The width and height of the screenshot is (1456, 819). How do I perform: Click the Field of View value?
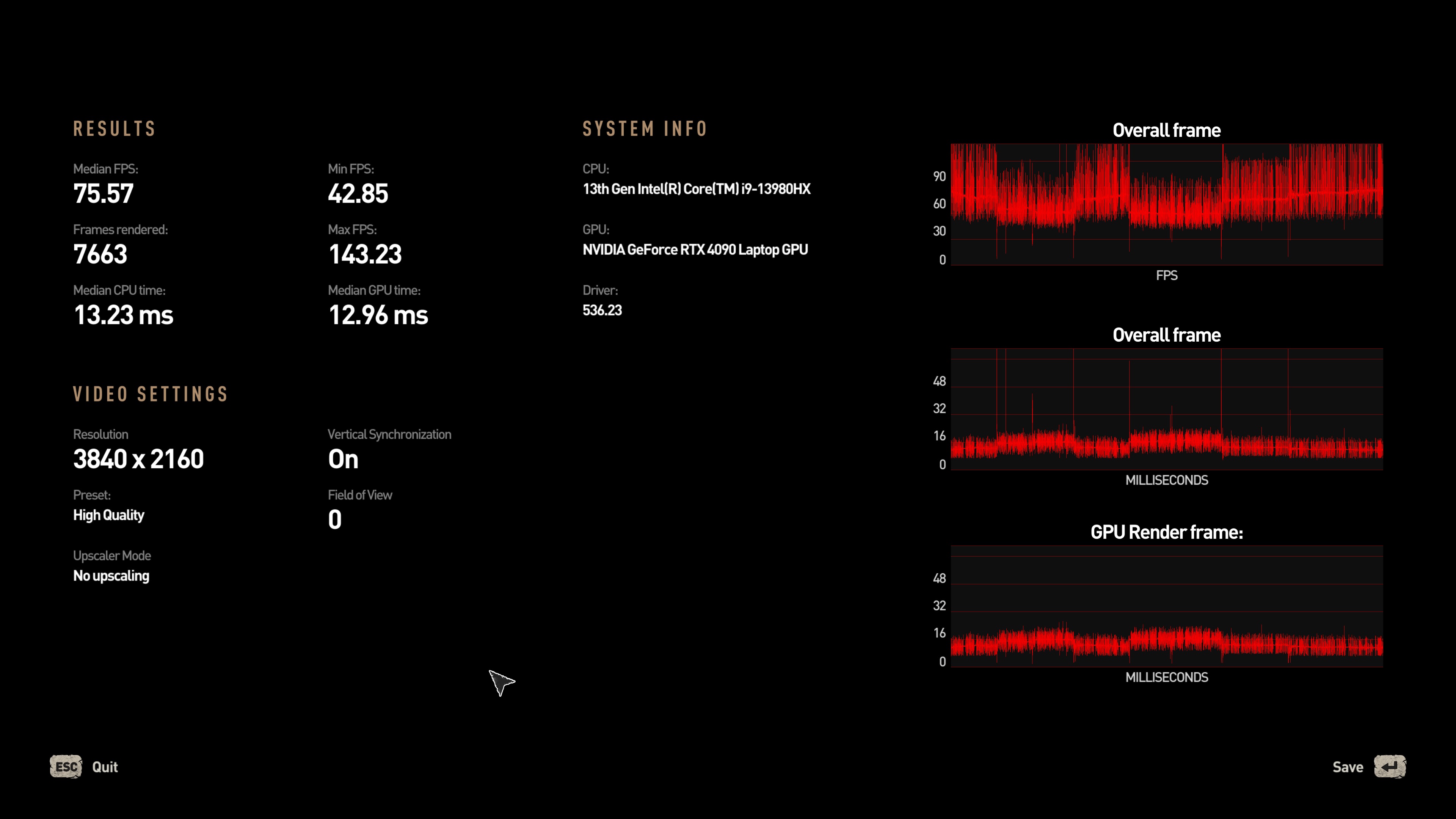(x=334, y=519)
